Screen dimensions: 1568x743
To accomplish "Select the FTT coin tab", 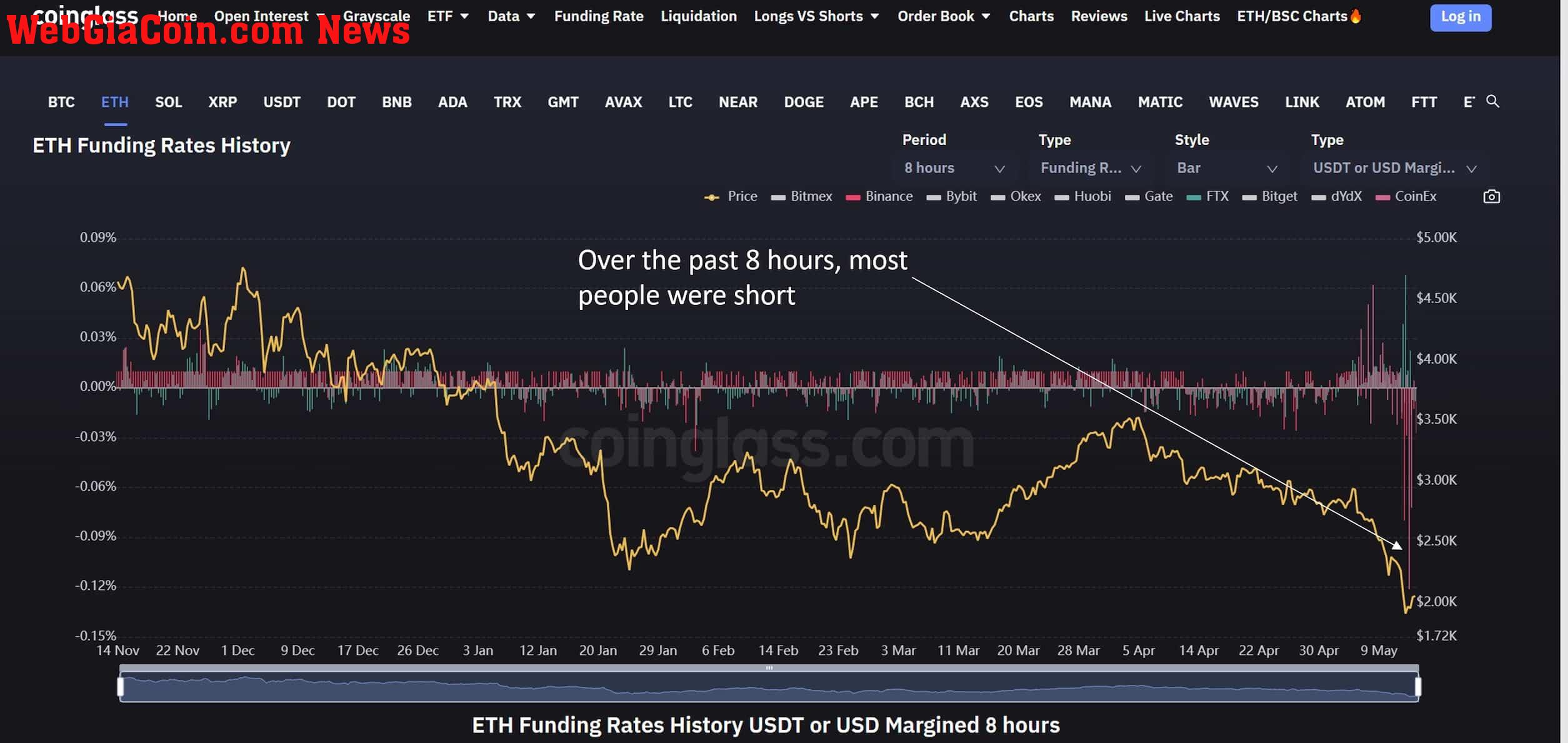I will coord(1424,102).
